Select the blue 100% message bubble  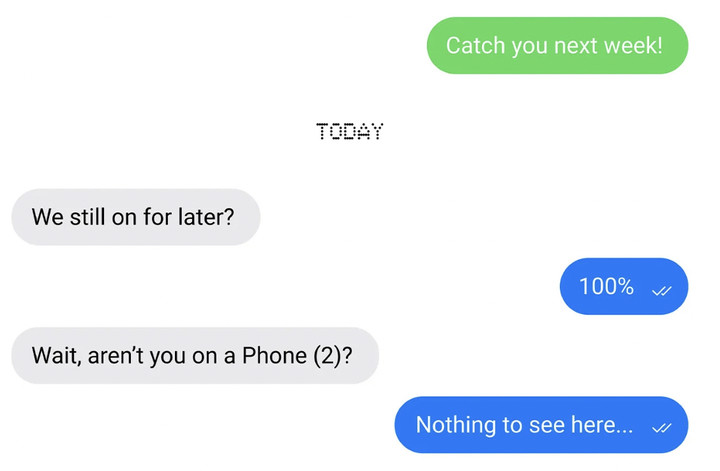(x=624, y=286)
